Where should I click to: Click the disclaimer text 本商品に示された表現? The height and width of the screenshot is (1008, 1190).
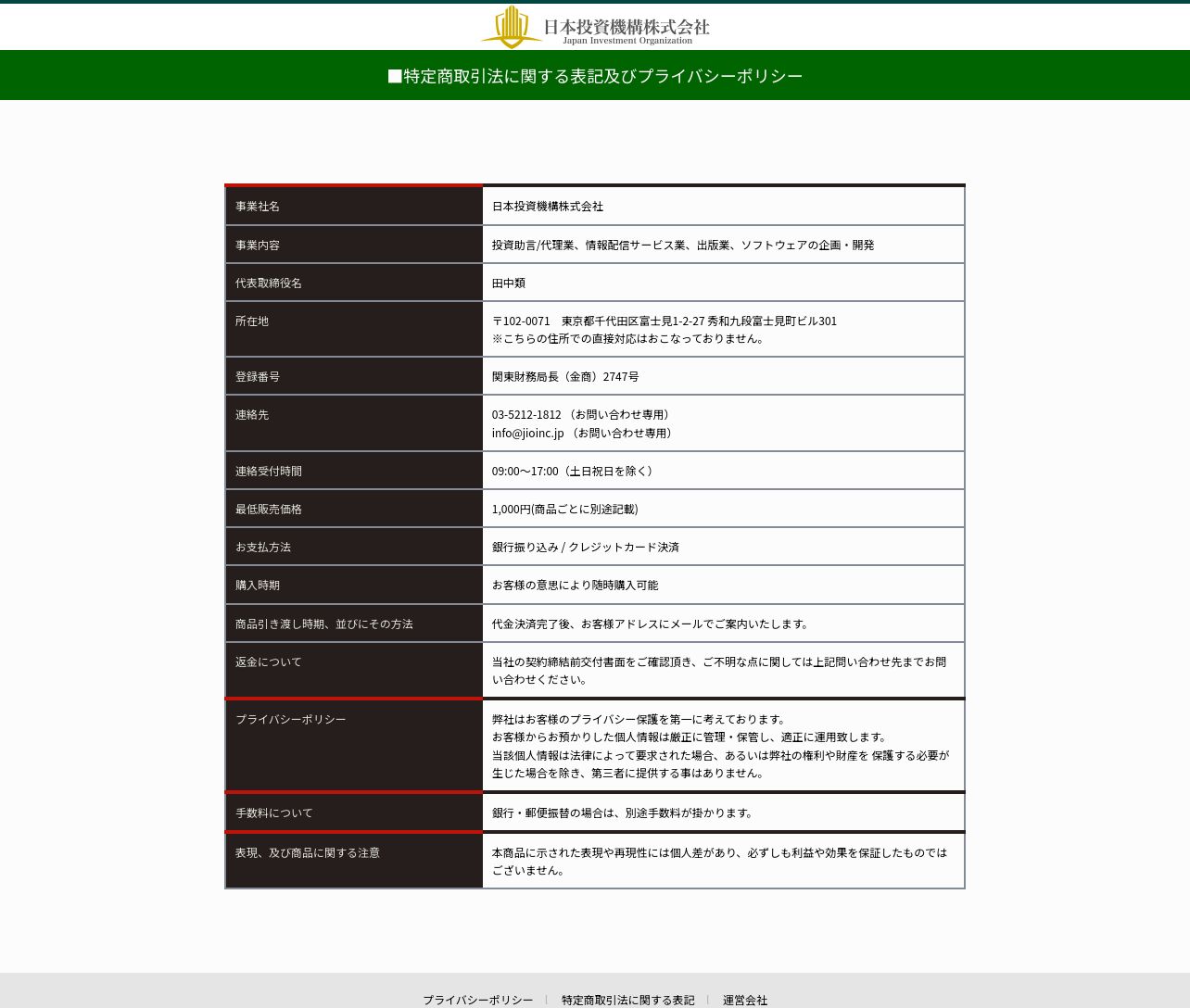720,862
